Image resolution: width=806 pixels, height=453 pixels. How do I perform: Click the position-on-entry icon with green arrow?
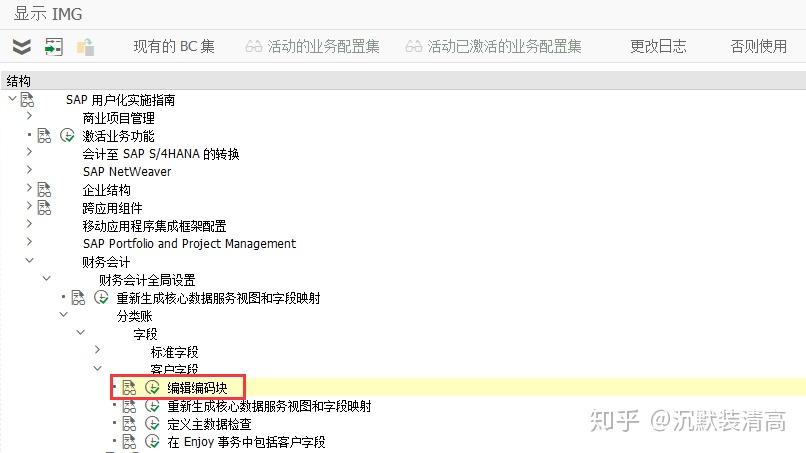pos(53,47)
